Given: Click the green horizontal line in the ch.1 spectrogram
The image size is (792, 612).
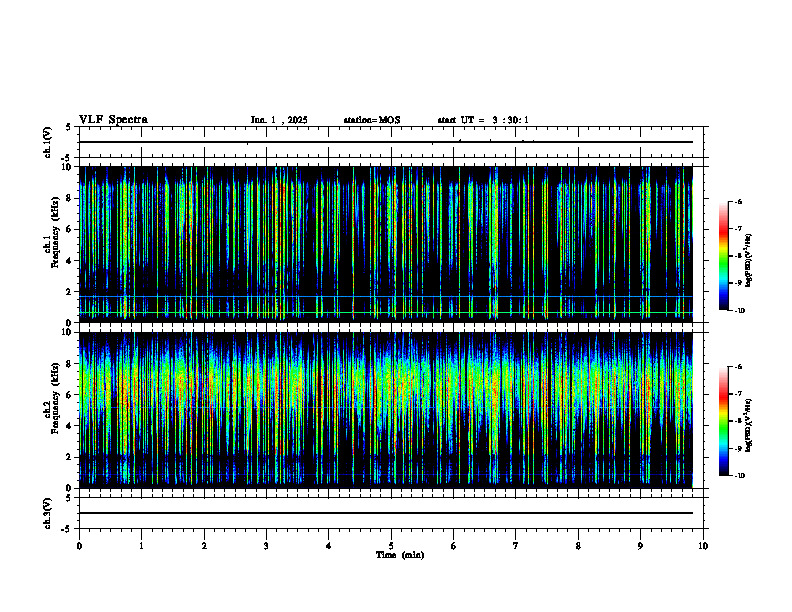Looking at the screenshot, I should point(386,313).
